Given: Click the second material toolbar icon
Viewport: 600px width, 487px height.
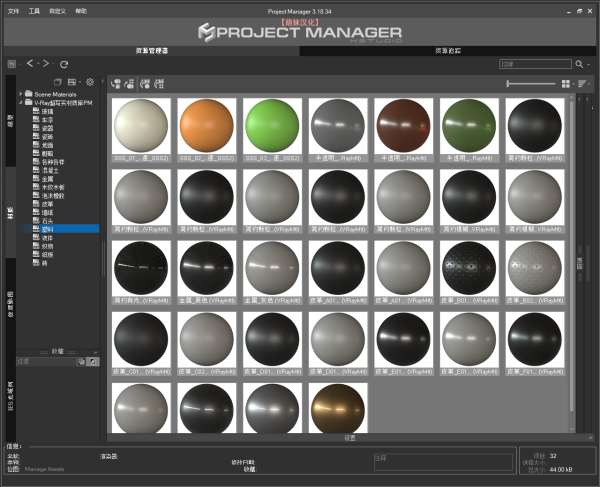Looking at the screenshot, I should 129,84.
